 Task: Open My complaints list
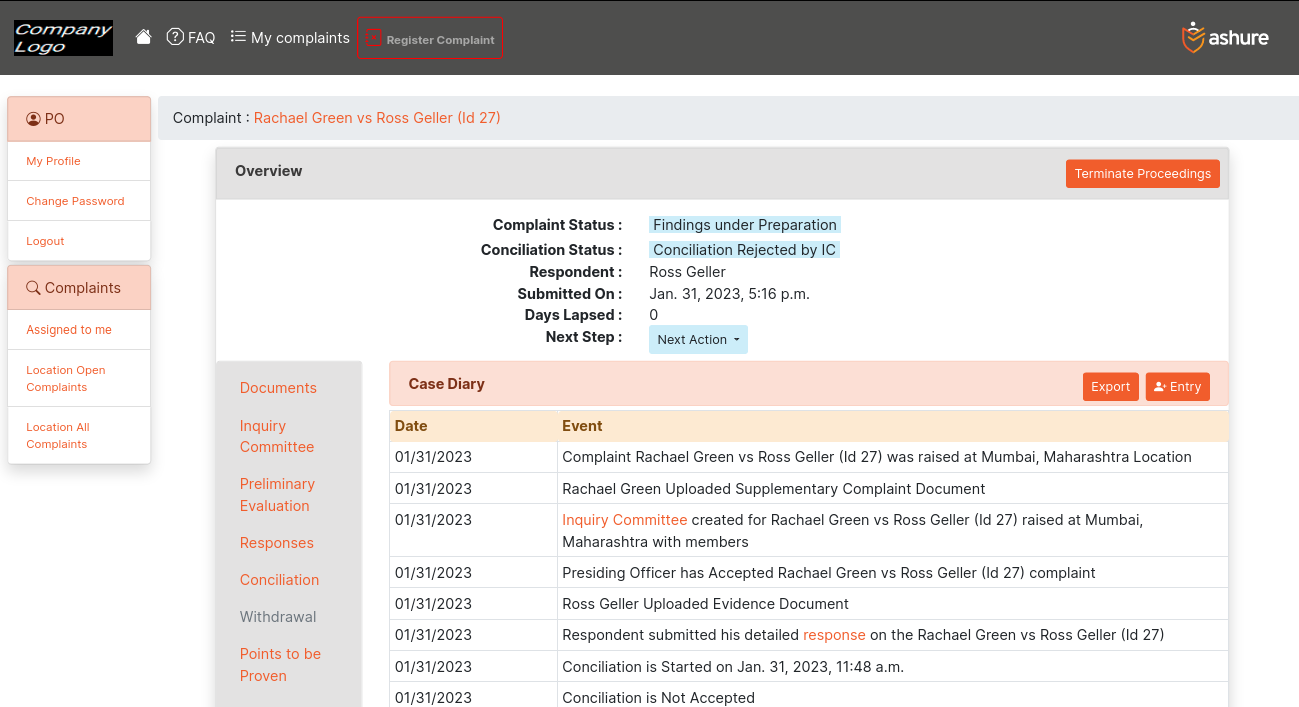click(x=290, y=37)
